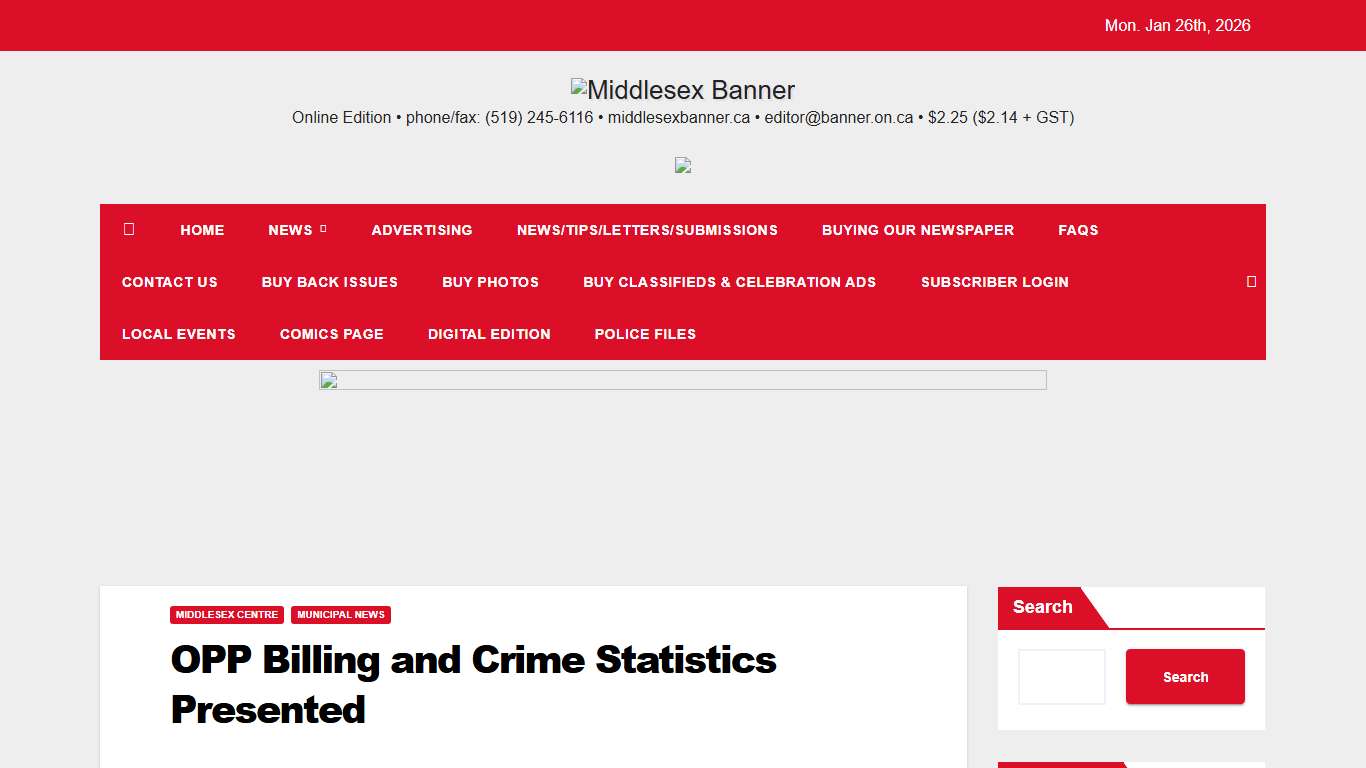Expand the NEWS dropdown menu
1366x768 pixels.
click(x=291, y=230)
